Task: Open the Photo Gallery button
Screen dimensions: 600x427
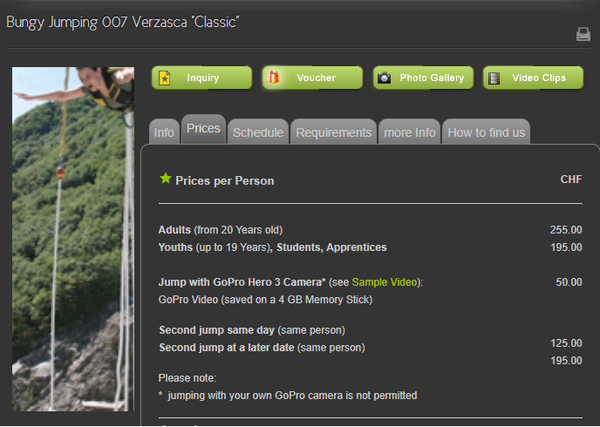Action: (423, 78)
